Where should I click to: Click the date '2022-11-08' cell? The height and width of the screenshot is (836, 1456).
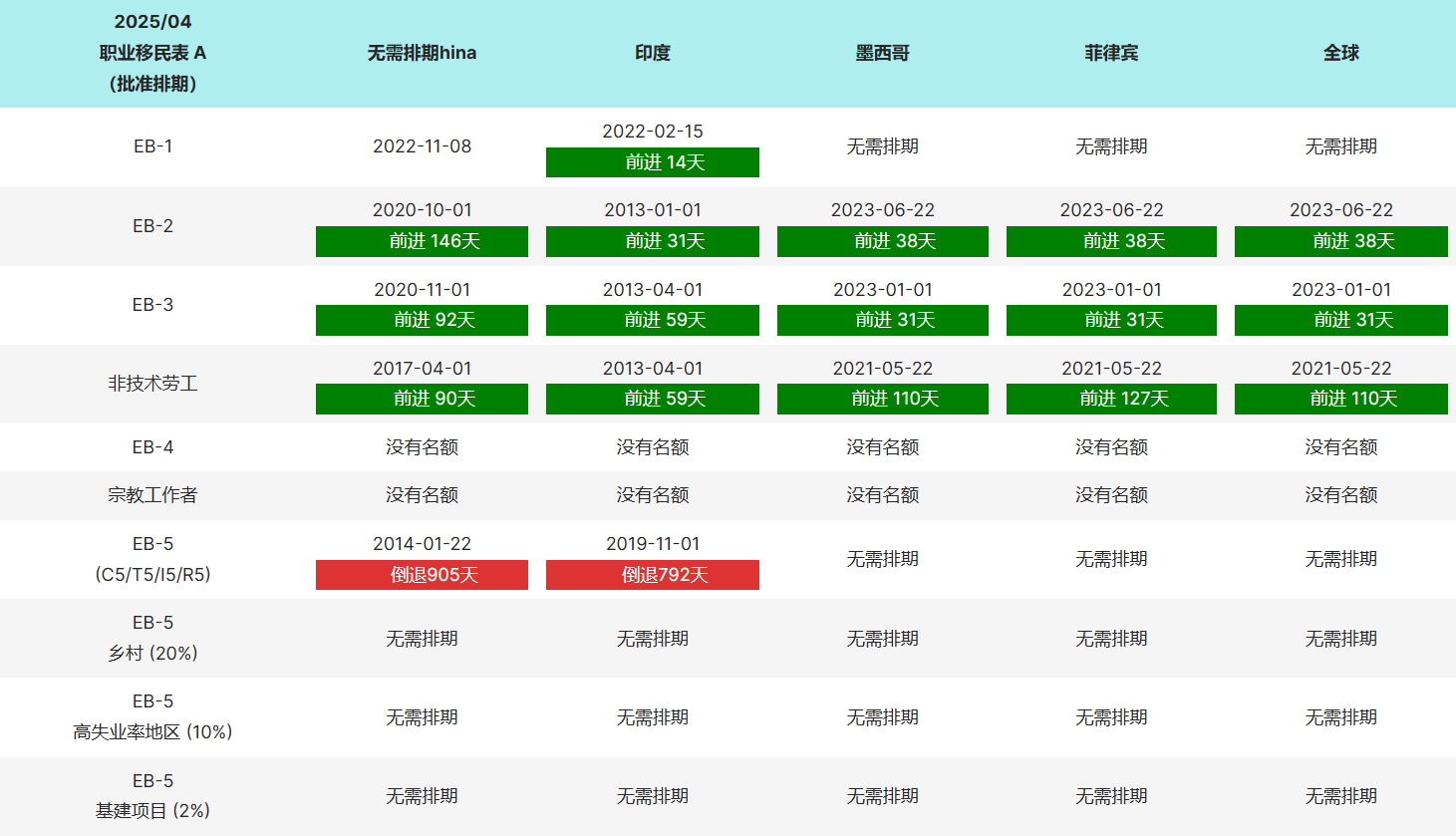pyautogui.click(x=422, y=146)
